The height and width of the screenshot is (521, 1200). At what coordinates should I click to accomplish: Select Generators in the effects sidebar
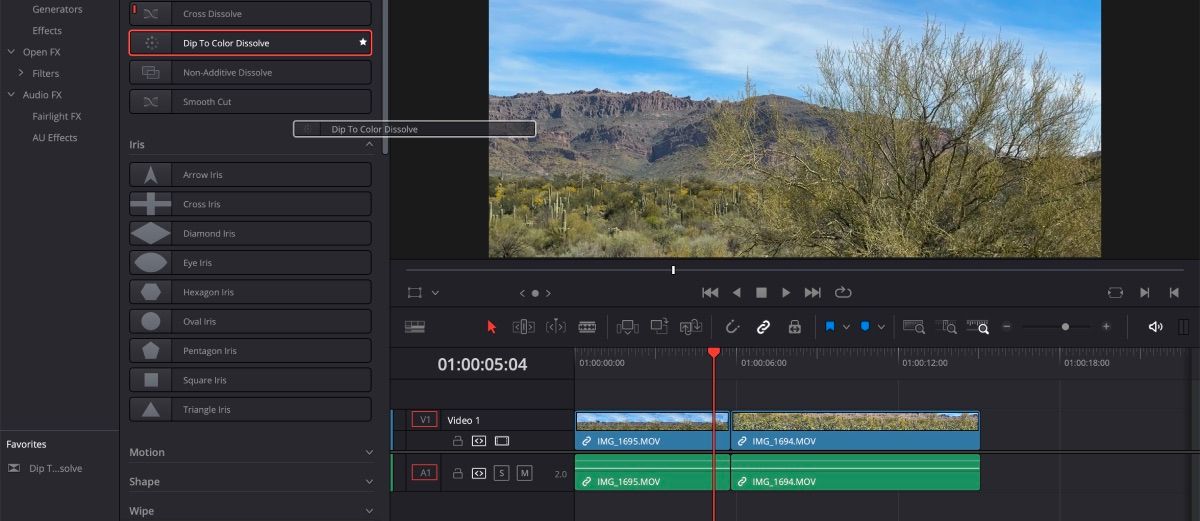[x=57, y=9]
